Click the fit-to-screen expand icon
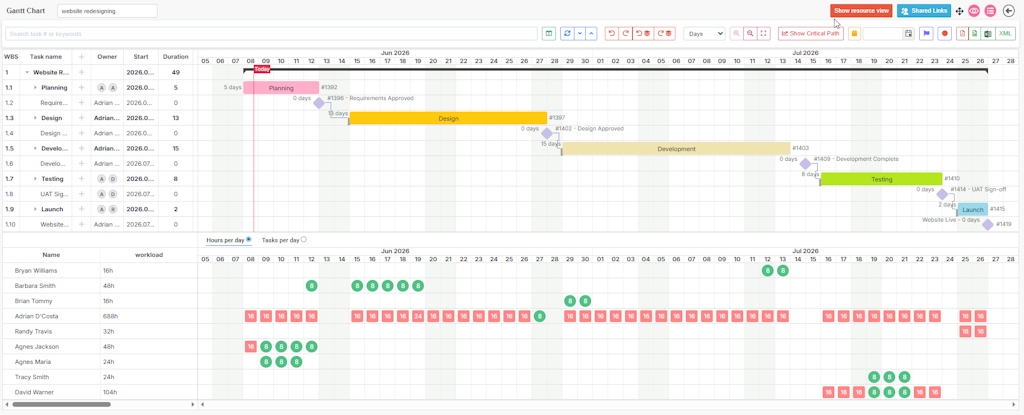The width and height of the screenshot is (1024, 415). [765, 33]
